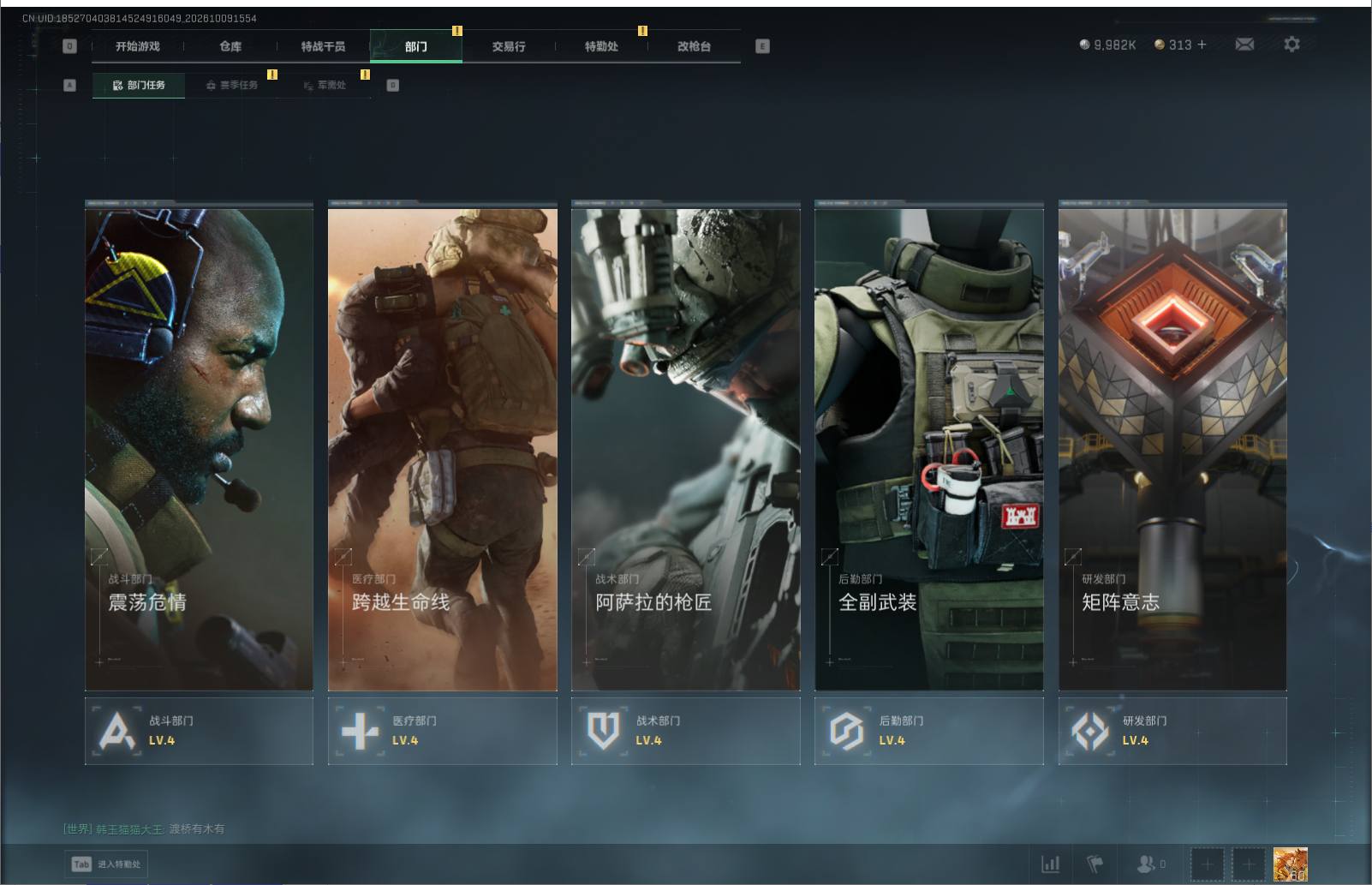Click the 战斗部门 emblem icon
The height and width of the screenshot is (885, 1372).
coord(116,731)
